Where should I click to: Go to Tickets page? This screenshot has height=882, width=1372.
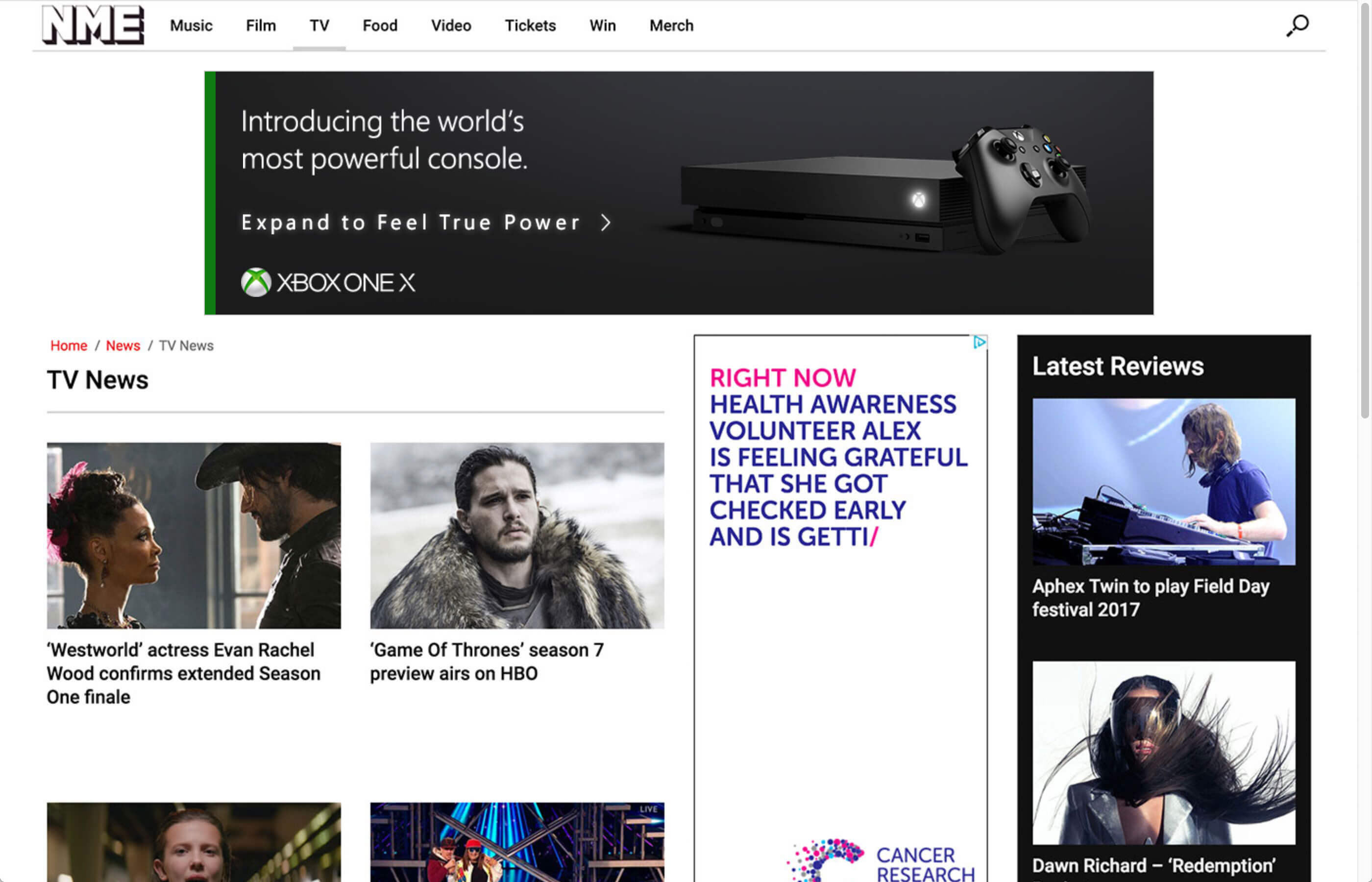[x=530, y=26]
